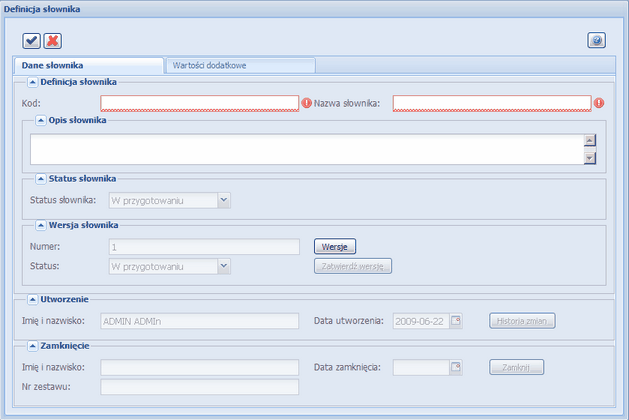Click the Kod input field
The height and width of the screenshot is (420, 629).
point(199,102)
